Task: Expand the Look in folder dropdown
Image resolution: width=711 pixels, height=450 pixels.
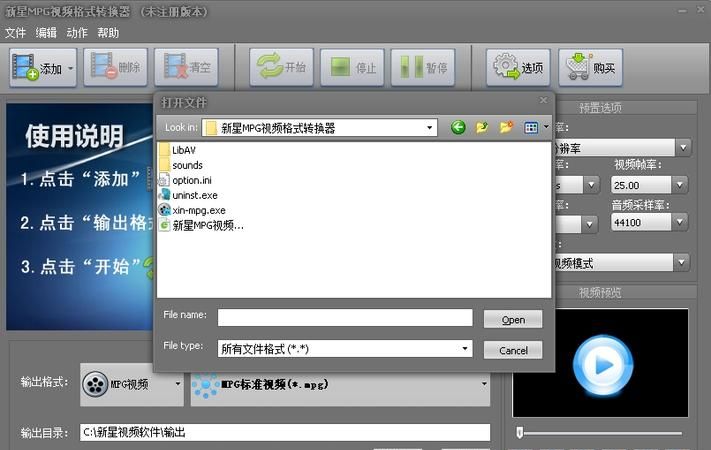Action: [429, 127]
